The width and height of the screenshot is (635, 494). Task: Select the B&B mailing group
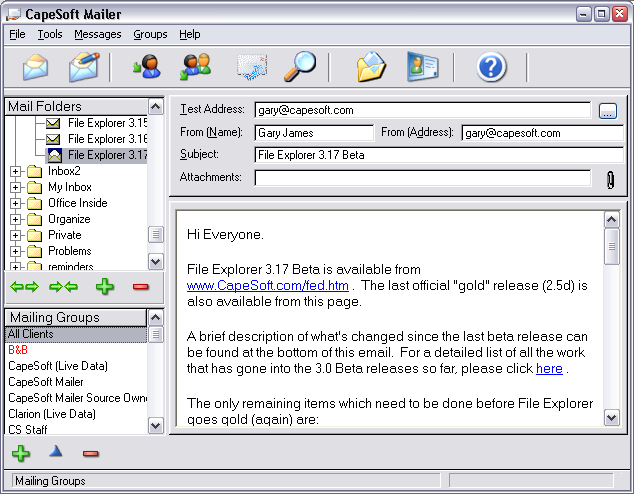(x=76, y=350)
